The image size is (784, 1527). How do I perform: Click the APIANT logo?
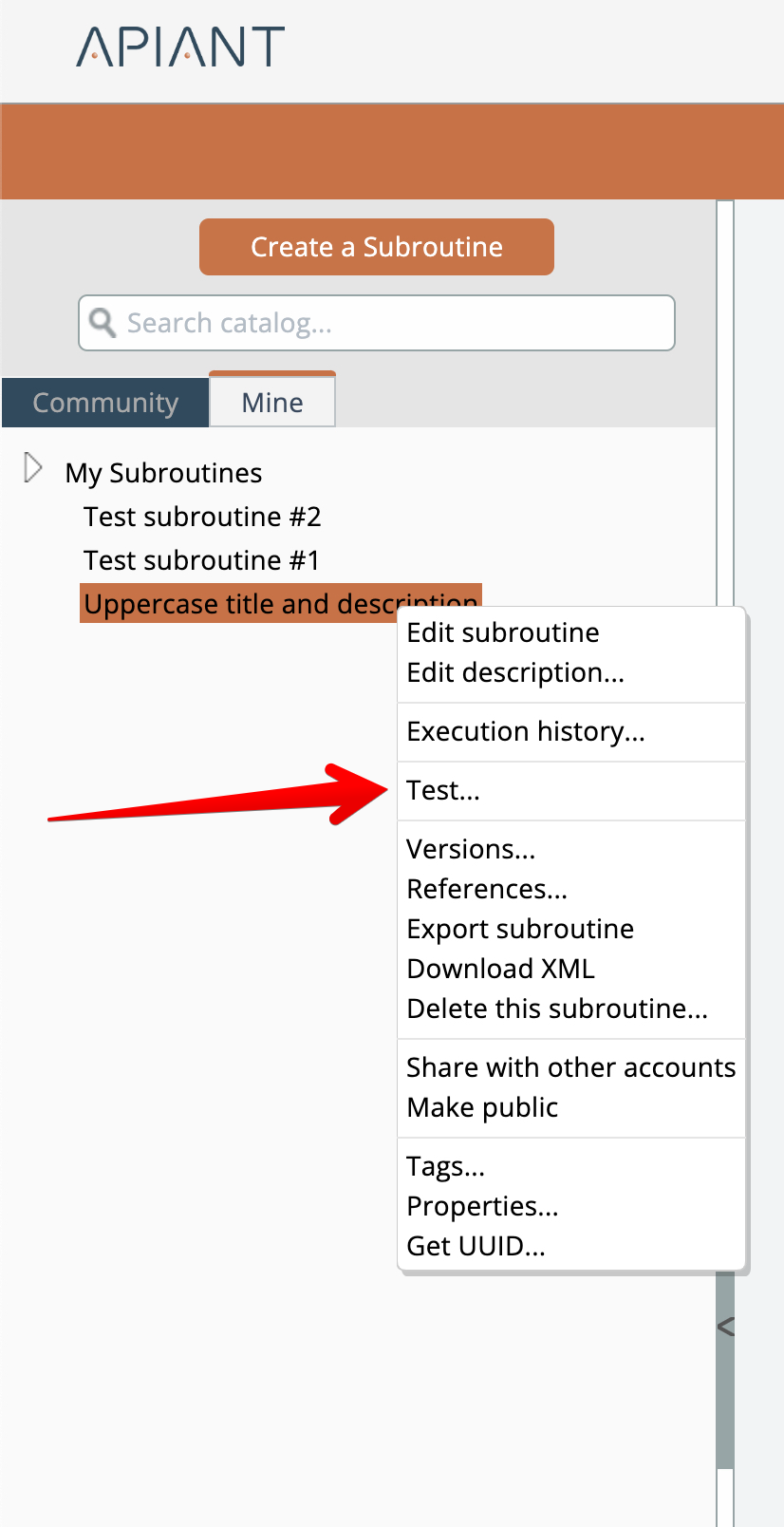coord(180,47)
